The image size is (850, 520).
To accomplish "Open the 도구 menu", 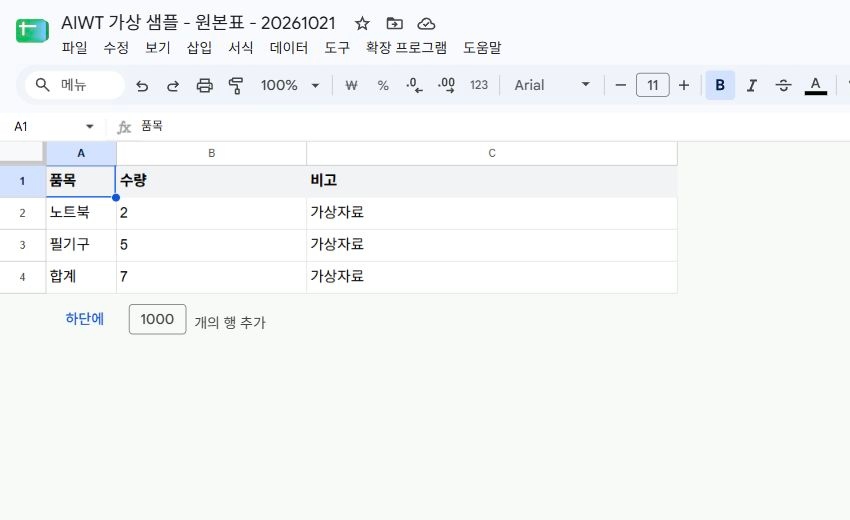I will click(x=337, y=48).
